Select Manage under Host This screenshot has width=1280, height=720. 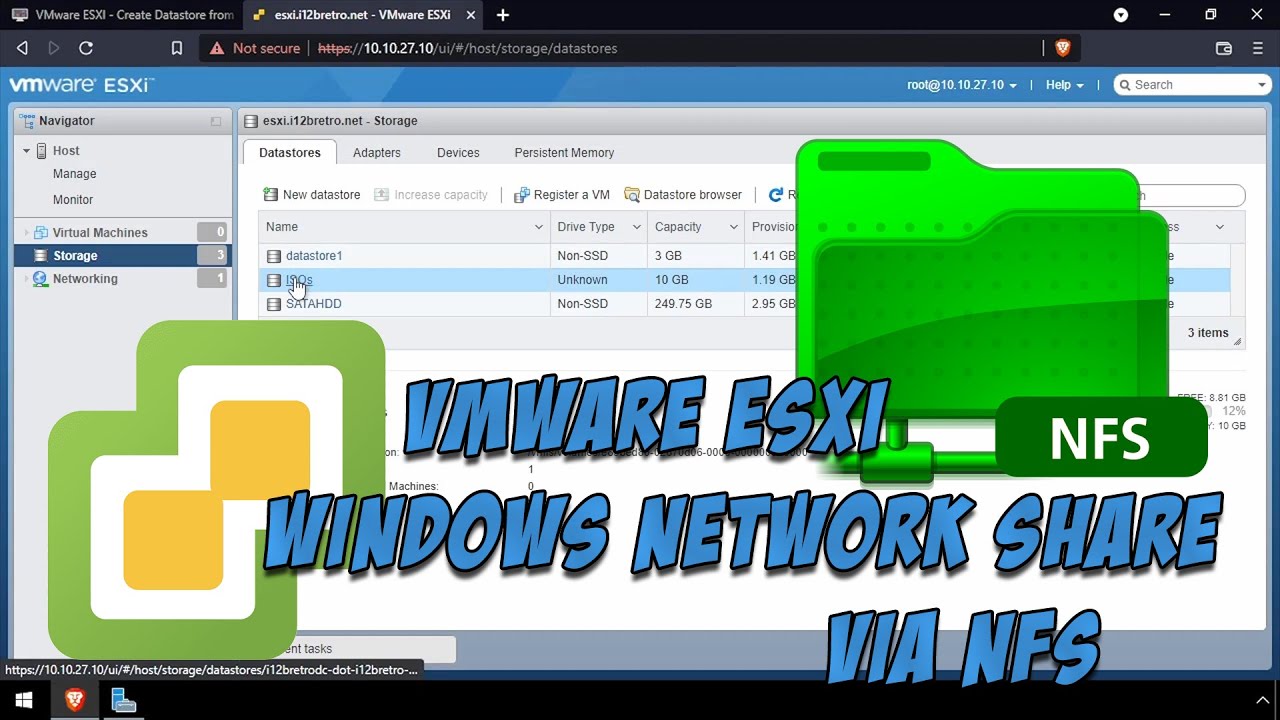point(74,174)
